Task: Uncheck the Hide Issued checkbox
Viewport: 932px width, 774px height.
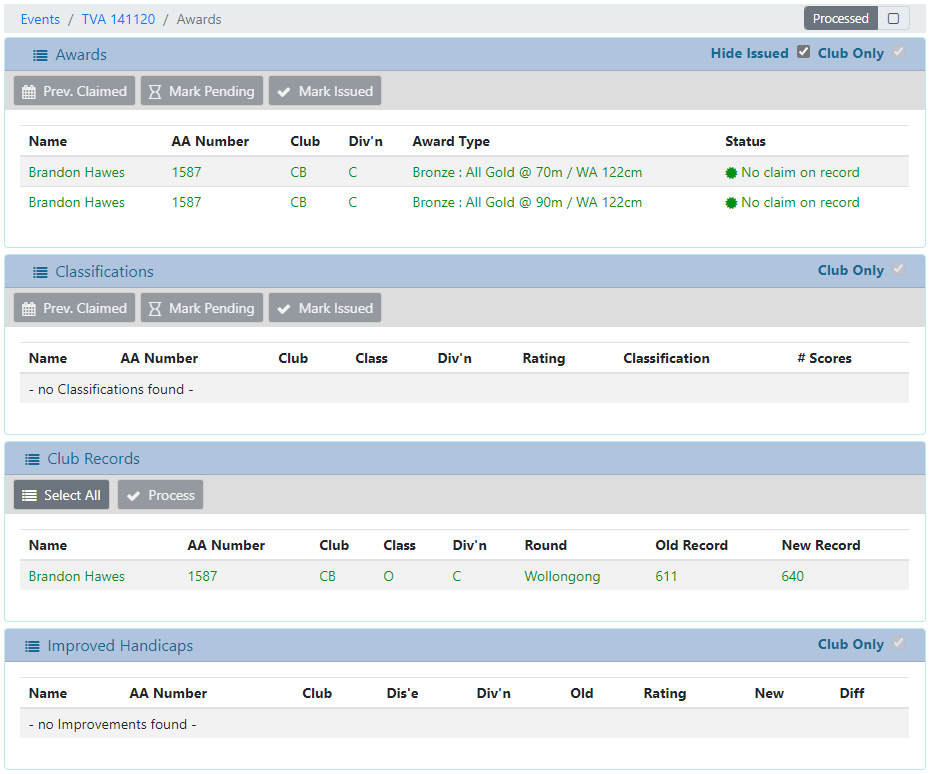Action: [804, 52]
